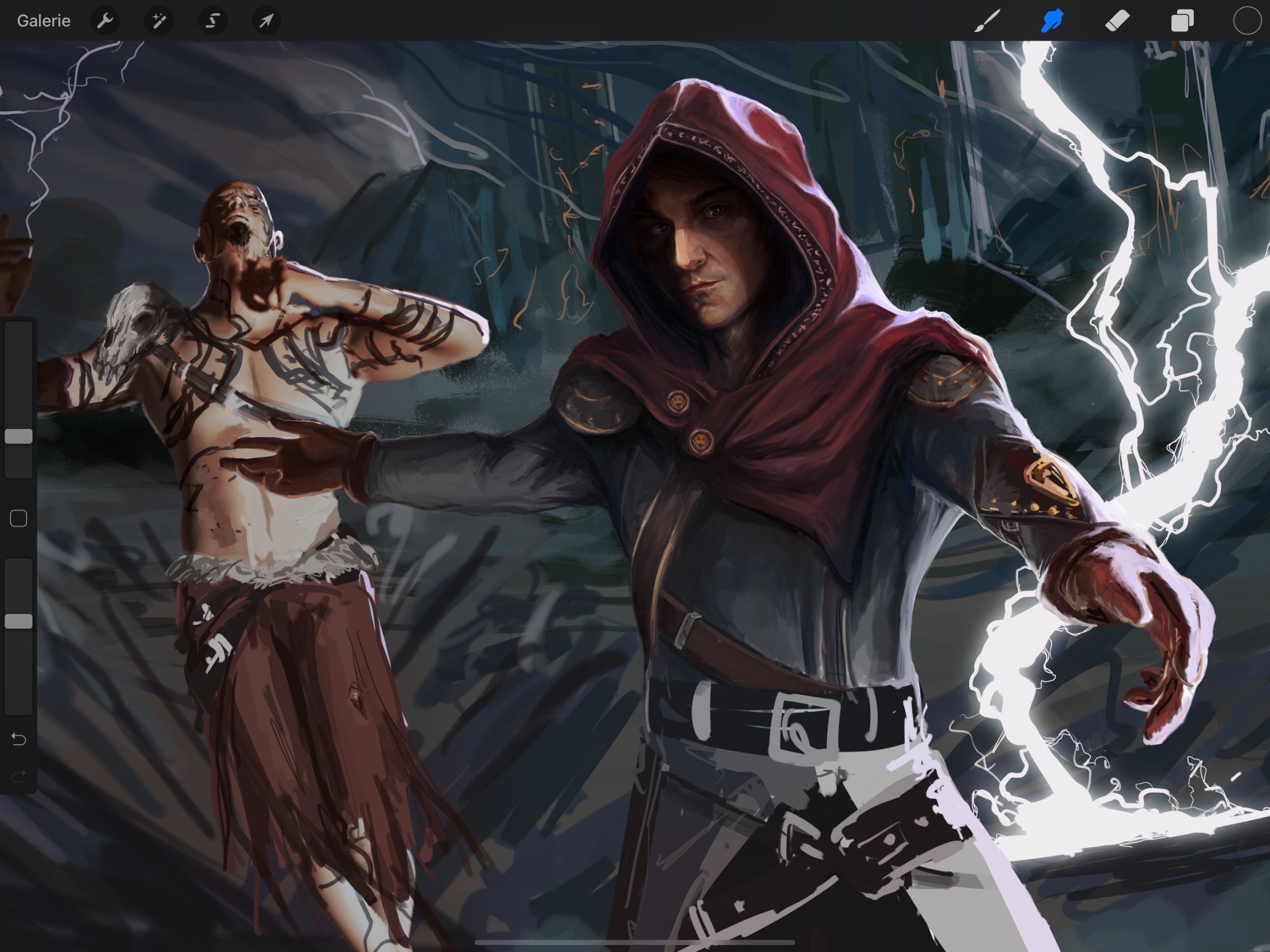This screenshot has width=1270, height=952.
Task: Select the Eraser tool
Action: 1117,21
